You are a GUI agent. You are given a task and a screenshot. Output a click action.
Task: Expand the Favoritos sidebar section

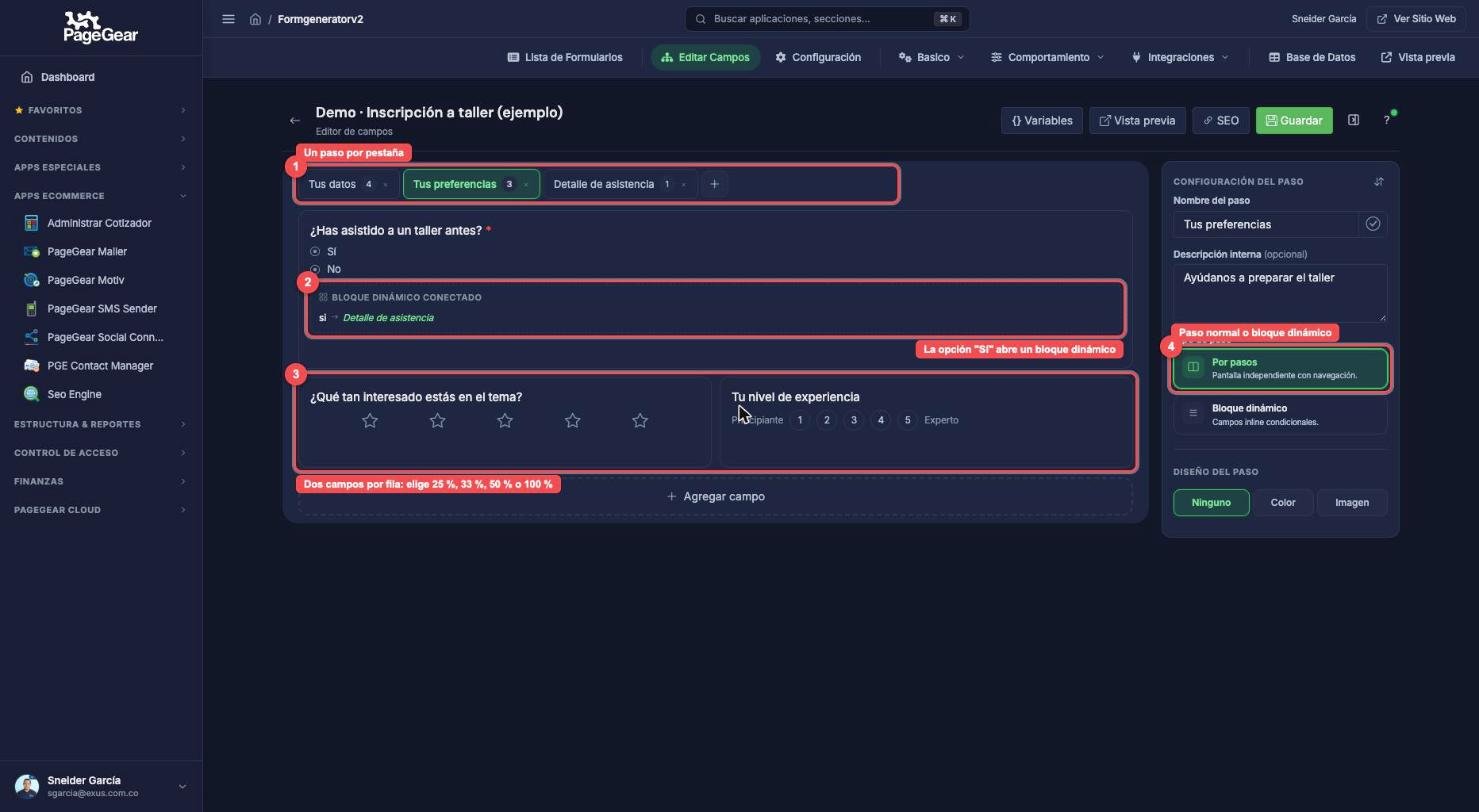tap(100, 110)
